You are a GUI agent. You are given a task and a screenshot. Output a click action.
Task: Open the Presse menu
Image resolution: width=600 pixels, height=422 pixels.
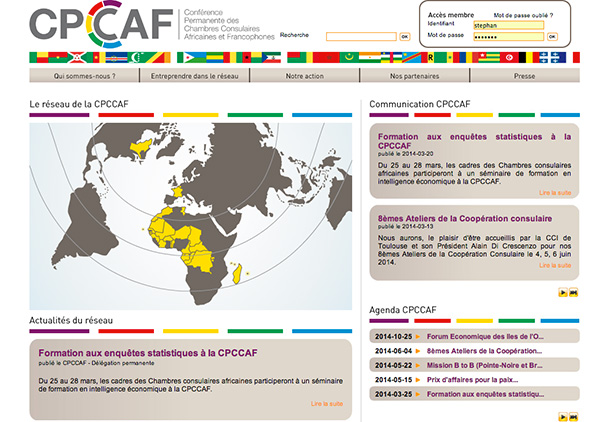(x=525, y=76)
